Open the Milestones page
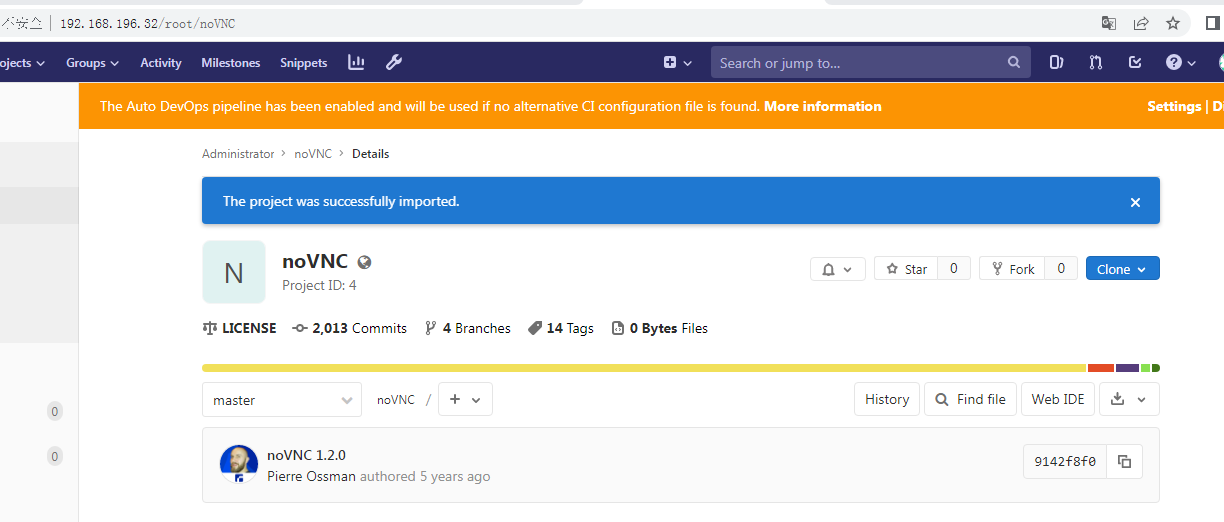The height and width of the screenshot is (522, 1224). pyautogui.click(x=231, y=62)
